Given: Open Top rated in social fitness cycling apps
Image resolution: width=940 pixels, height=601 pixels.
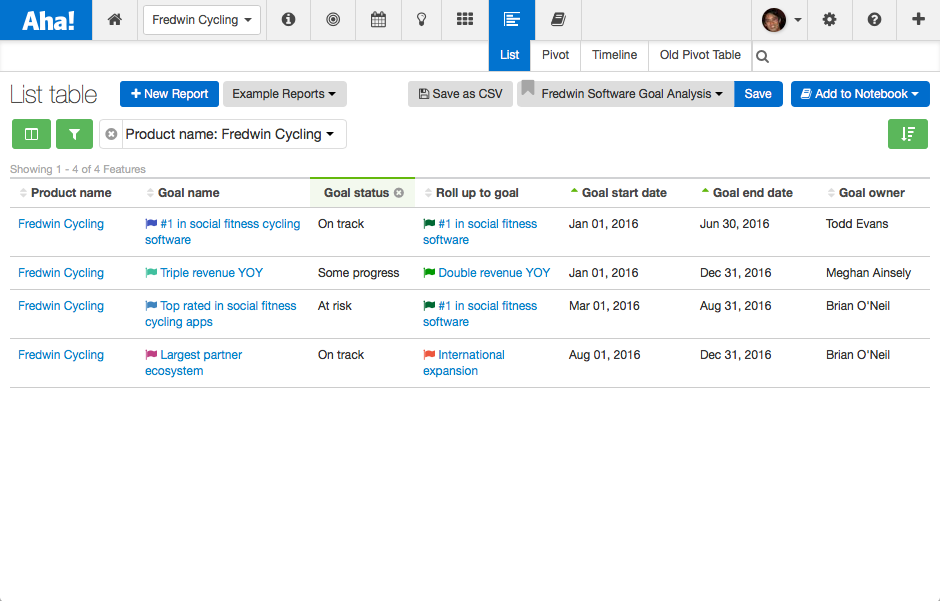Looking at the screenshot, I should (221, 313).
